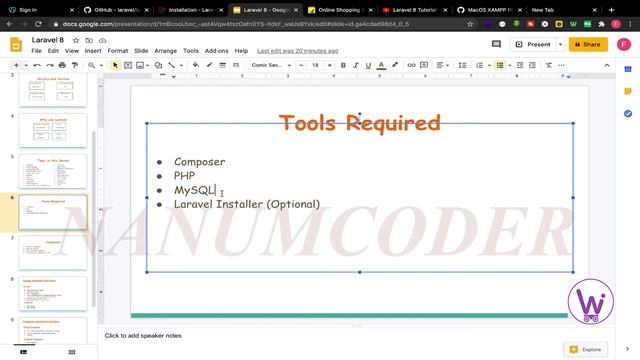
Task: Open the border color picker
Action: coord(209,65)
